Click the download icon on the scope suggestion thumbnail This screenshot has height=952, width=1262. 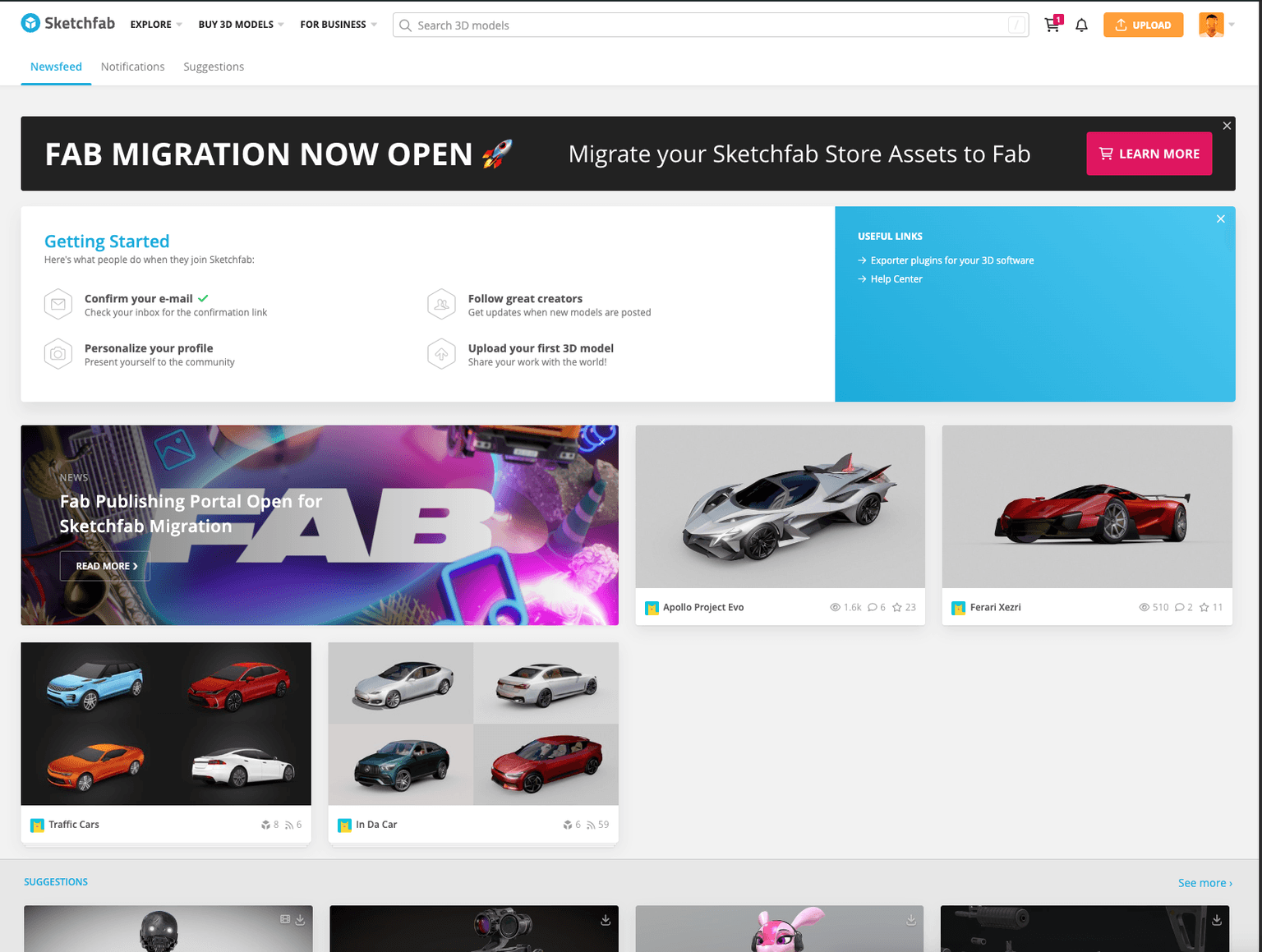pos(605,921)
